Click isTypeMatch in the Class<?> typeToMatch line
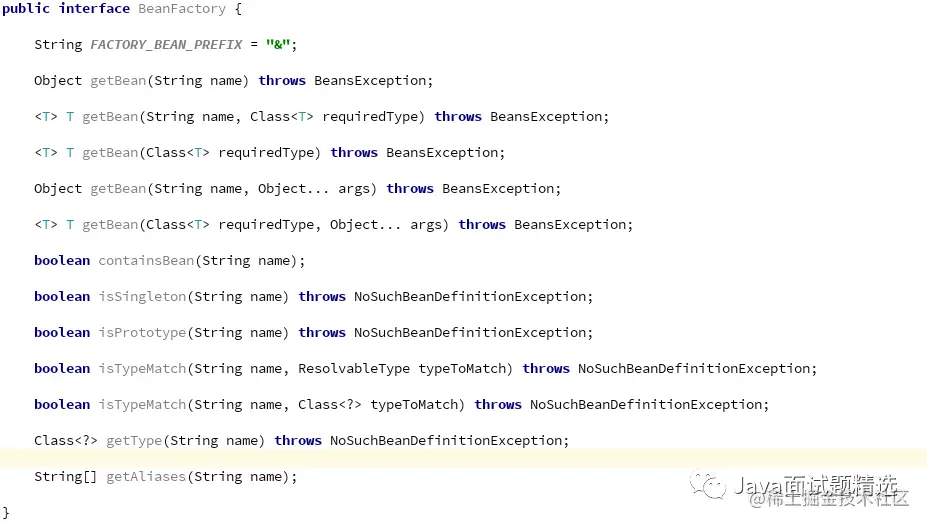The image size is (927, 526). tap(142, 405)
